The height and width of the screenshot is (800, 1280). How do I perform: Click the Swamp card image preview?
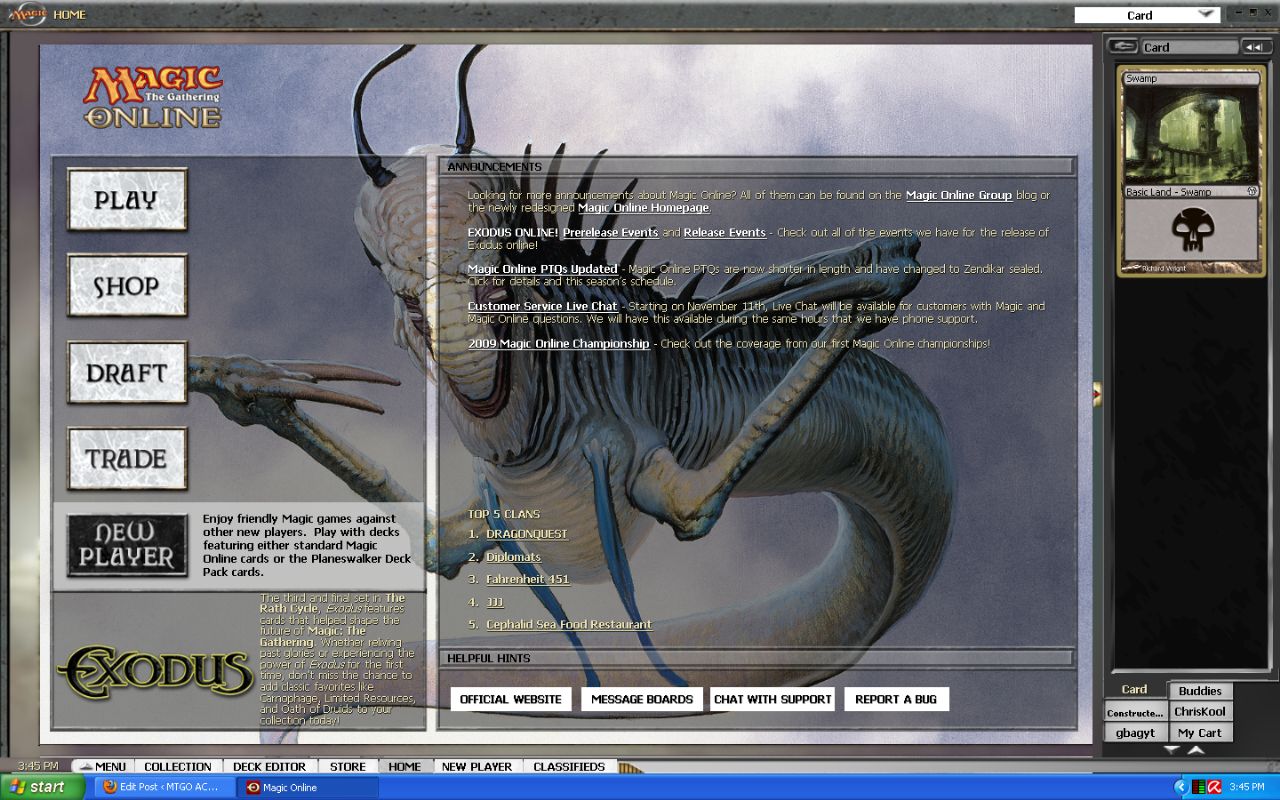pyautogui.click(x=1191, y=135)
